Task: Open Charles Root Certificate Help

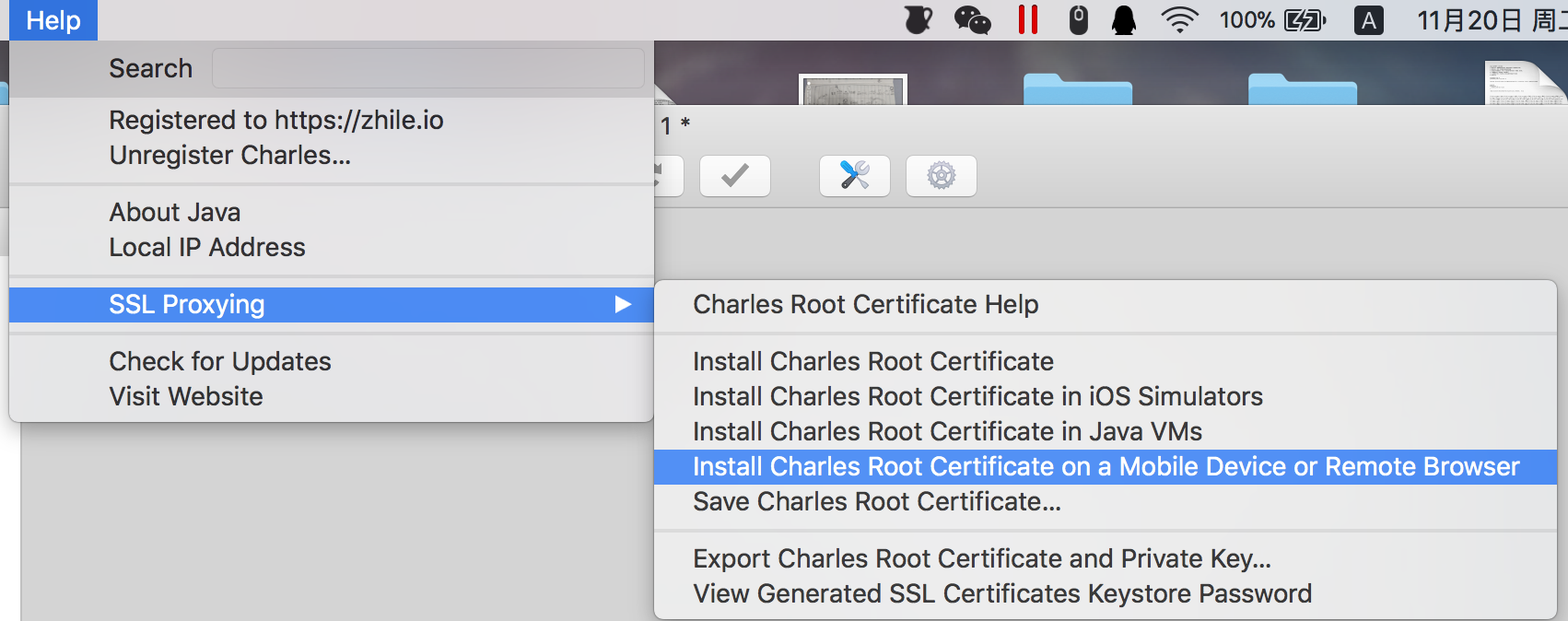Action: (x=1106, y=304)
